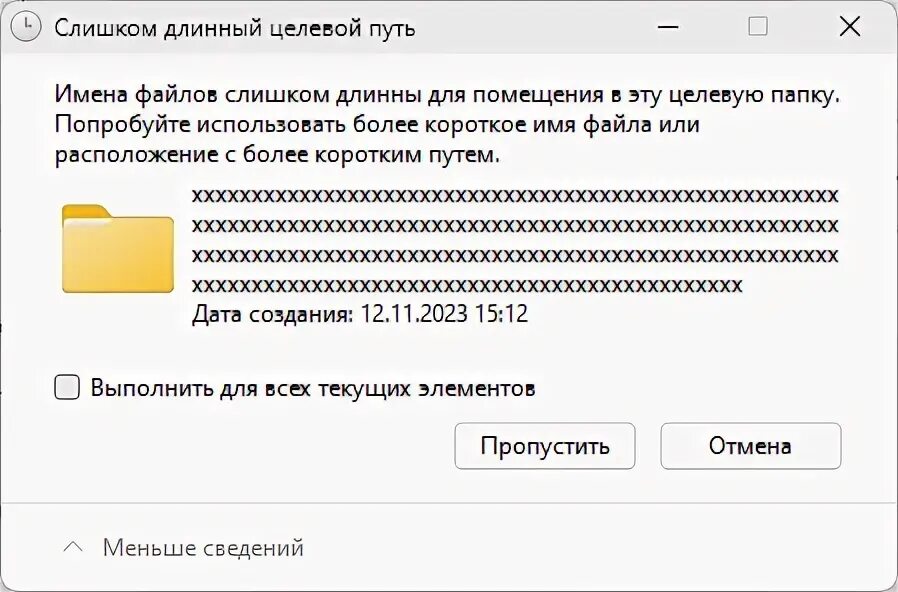Screen dimensions: 898x592
Task: Click the last shorter line of the xxxx name
Action: pos(466,285)
